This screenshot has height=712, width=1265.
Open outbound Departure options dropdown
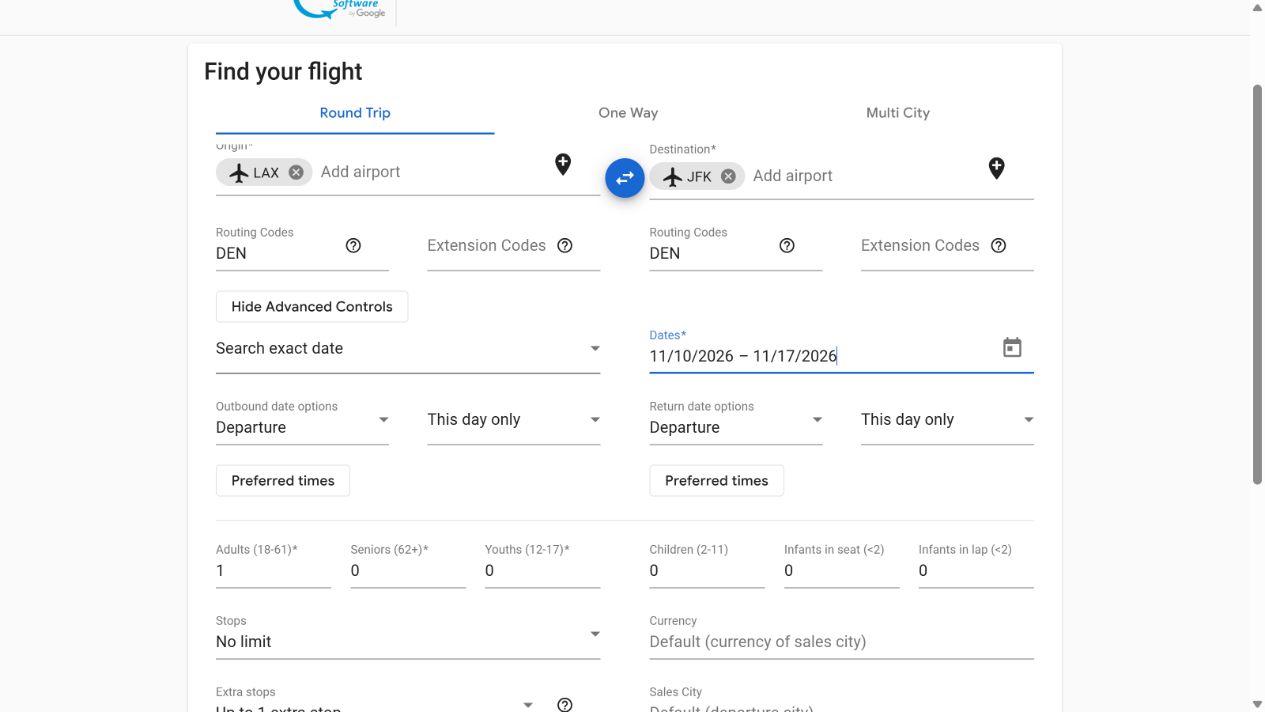coord(302,420)
